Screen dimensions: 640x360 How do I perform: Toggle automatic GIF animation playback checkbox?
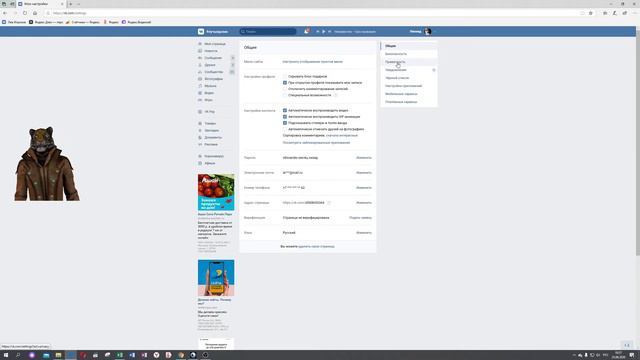tap(285, 116)
